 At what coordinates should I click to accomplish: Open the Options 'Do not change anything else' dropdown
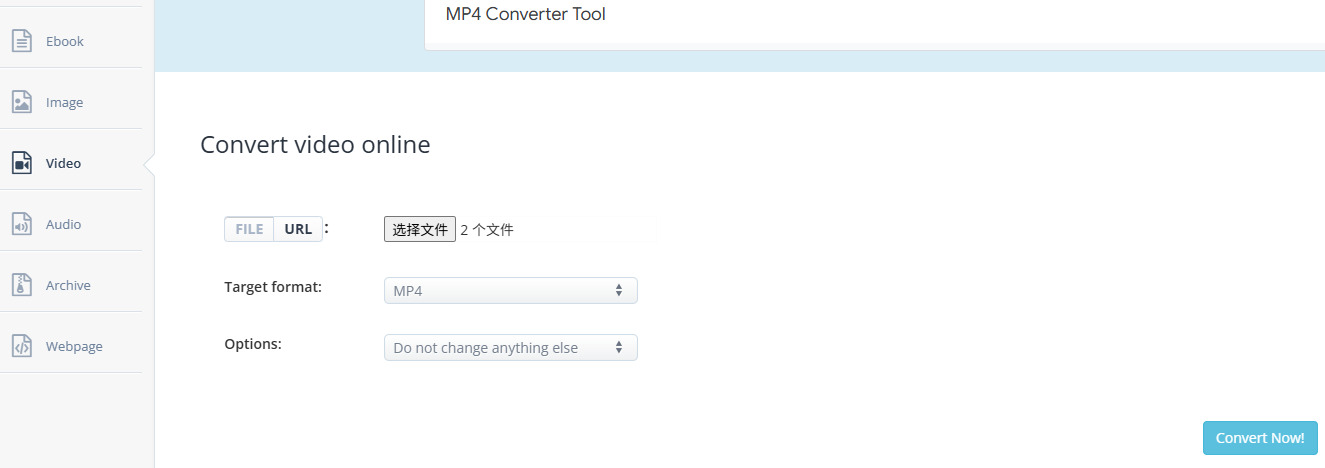[510, 347]
